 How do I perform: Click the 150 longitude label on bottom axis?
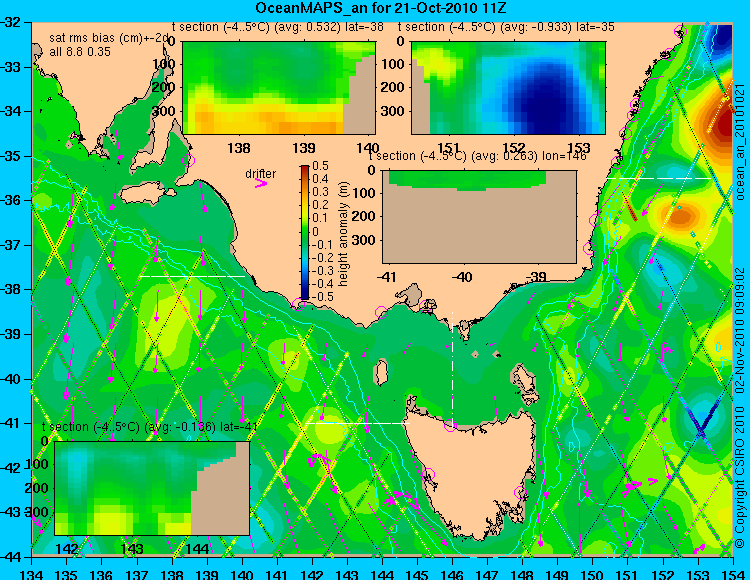(x=592, y=574)
